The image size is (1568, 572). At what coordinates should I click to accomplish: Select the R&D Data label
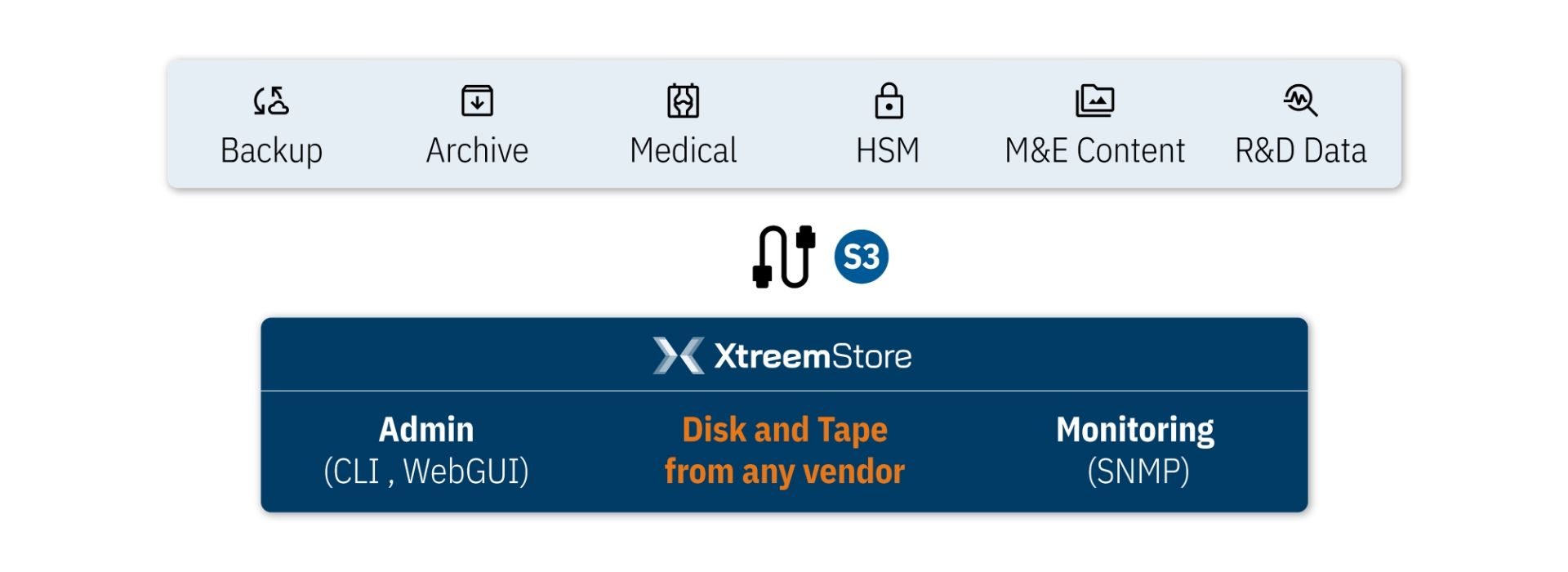[1300, 151]
